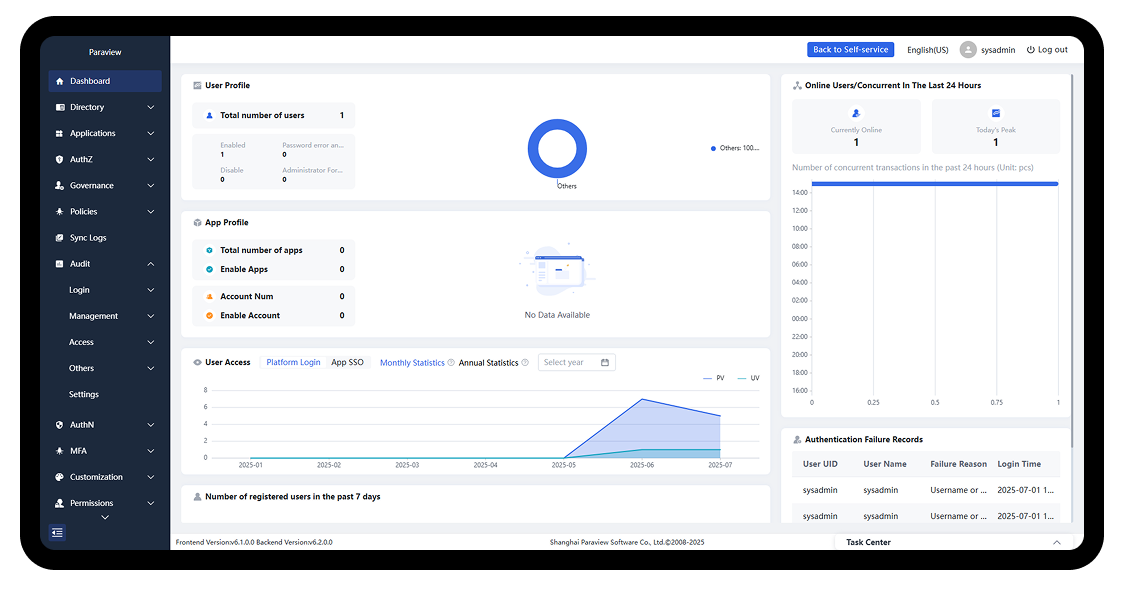The height and width of the screenshot is (594, 1124).
Task: Click the Sync Logs icon
Action: click(x=59, y=238)
